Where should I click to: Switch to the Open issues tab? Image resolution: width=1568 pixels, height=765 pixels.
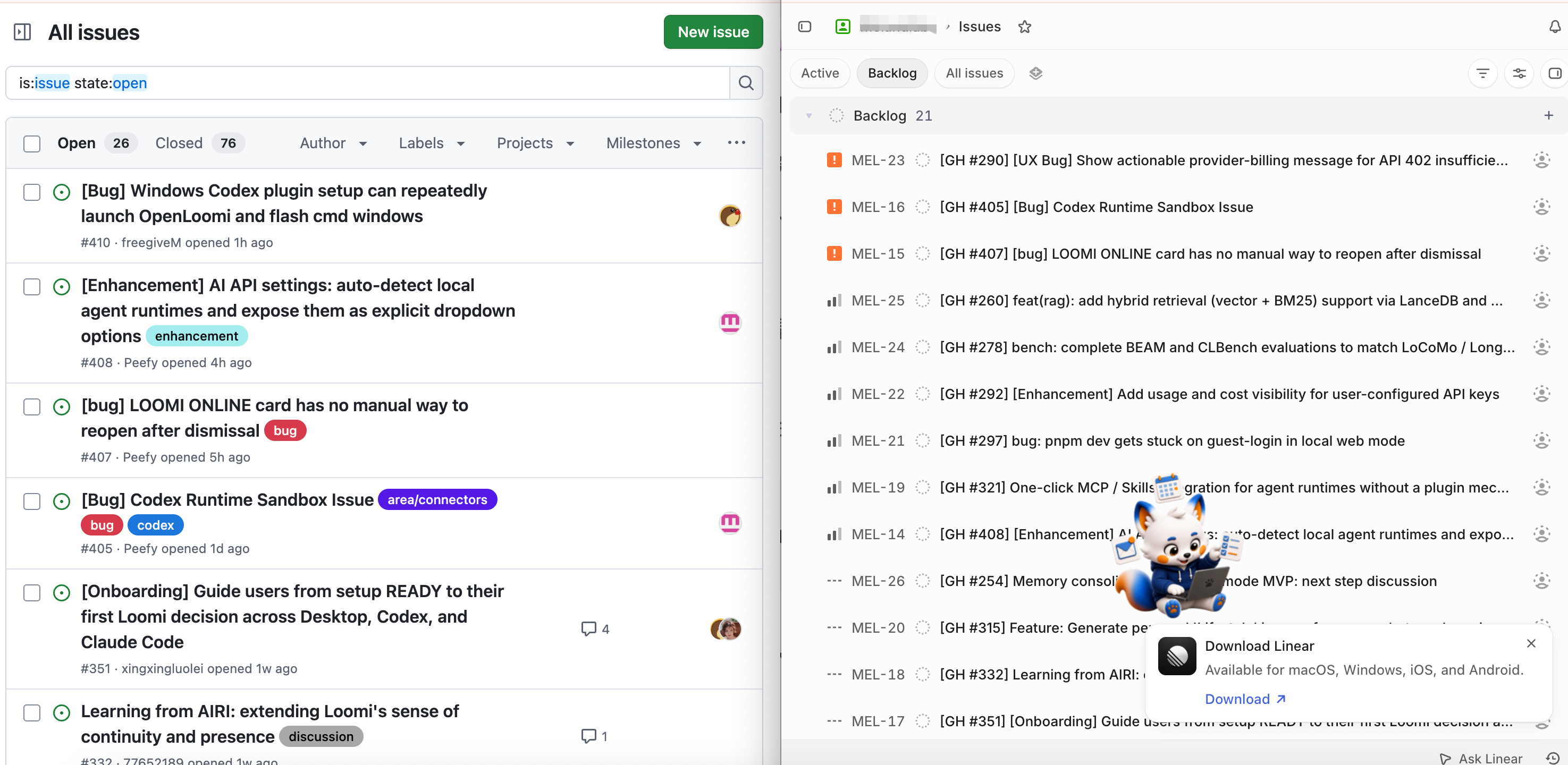(97, 143)
